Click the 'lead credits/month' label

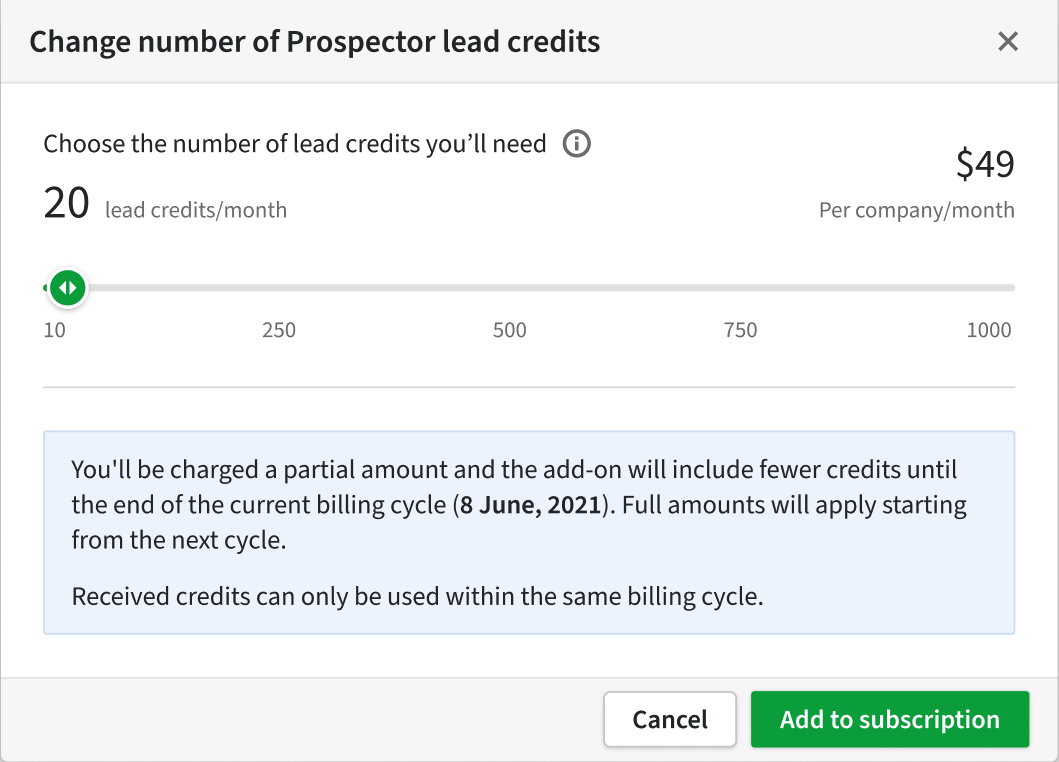tap(196, 210)
